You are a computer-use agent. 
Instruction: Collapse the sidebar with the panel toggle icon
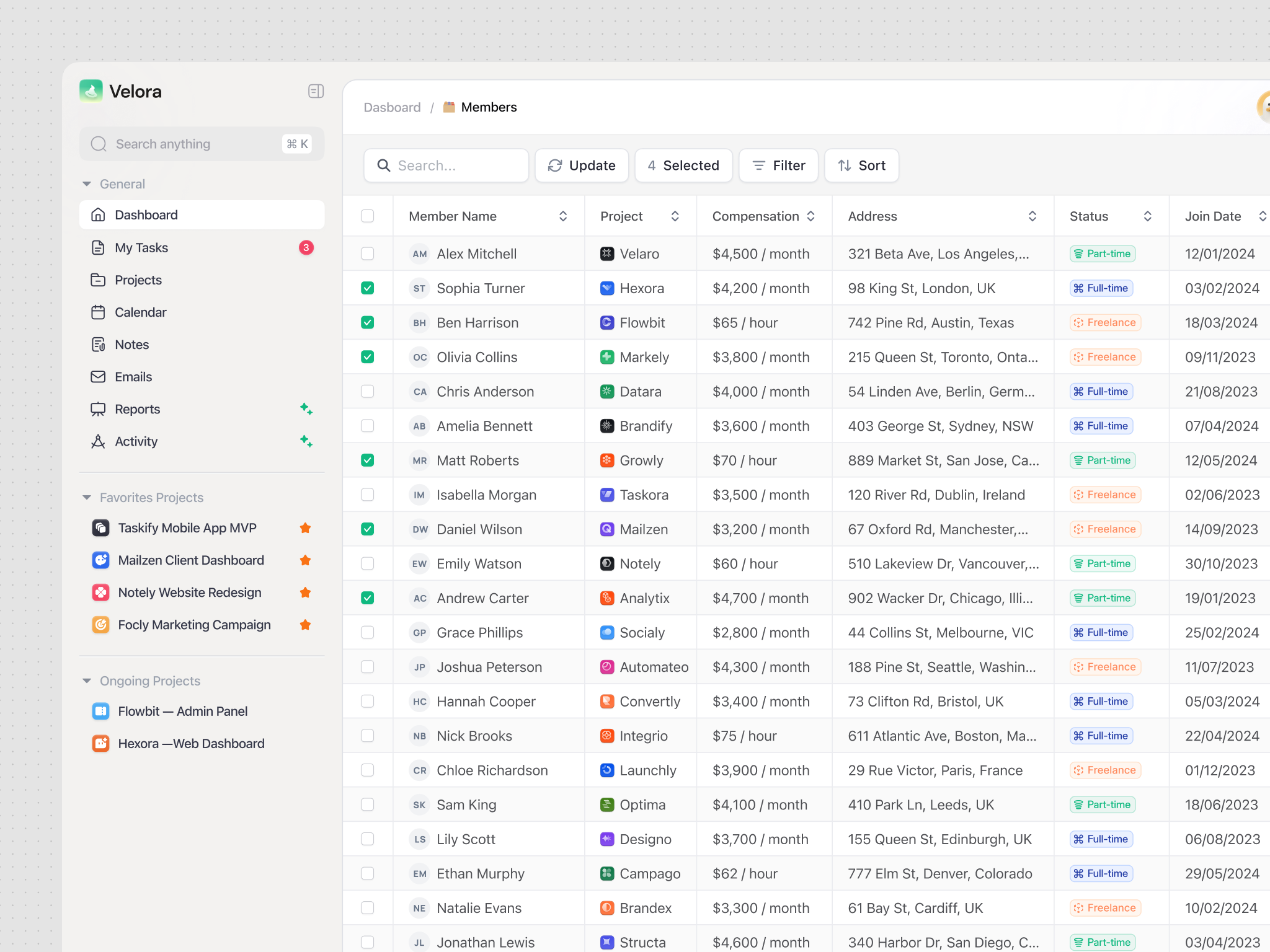(316, 90)
